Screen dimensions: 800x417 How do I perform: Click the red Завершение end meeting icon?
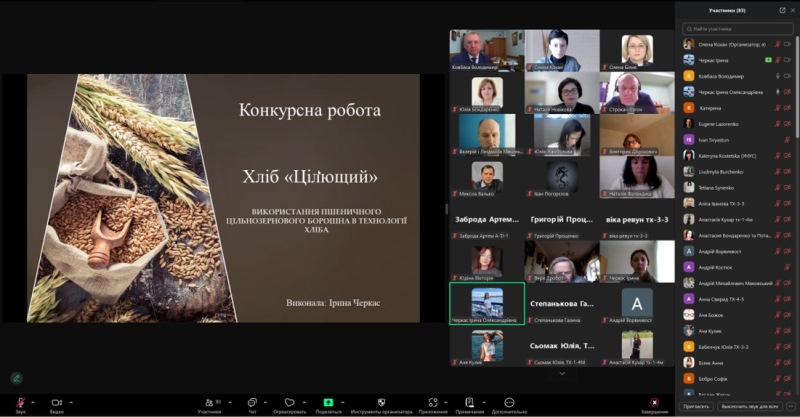coord(654,403)
